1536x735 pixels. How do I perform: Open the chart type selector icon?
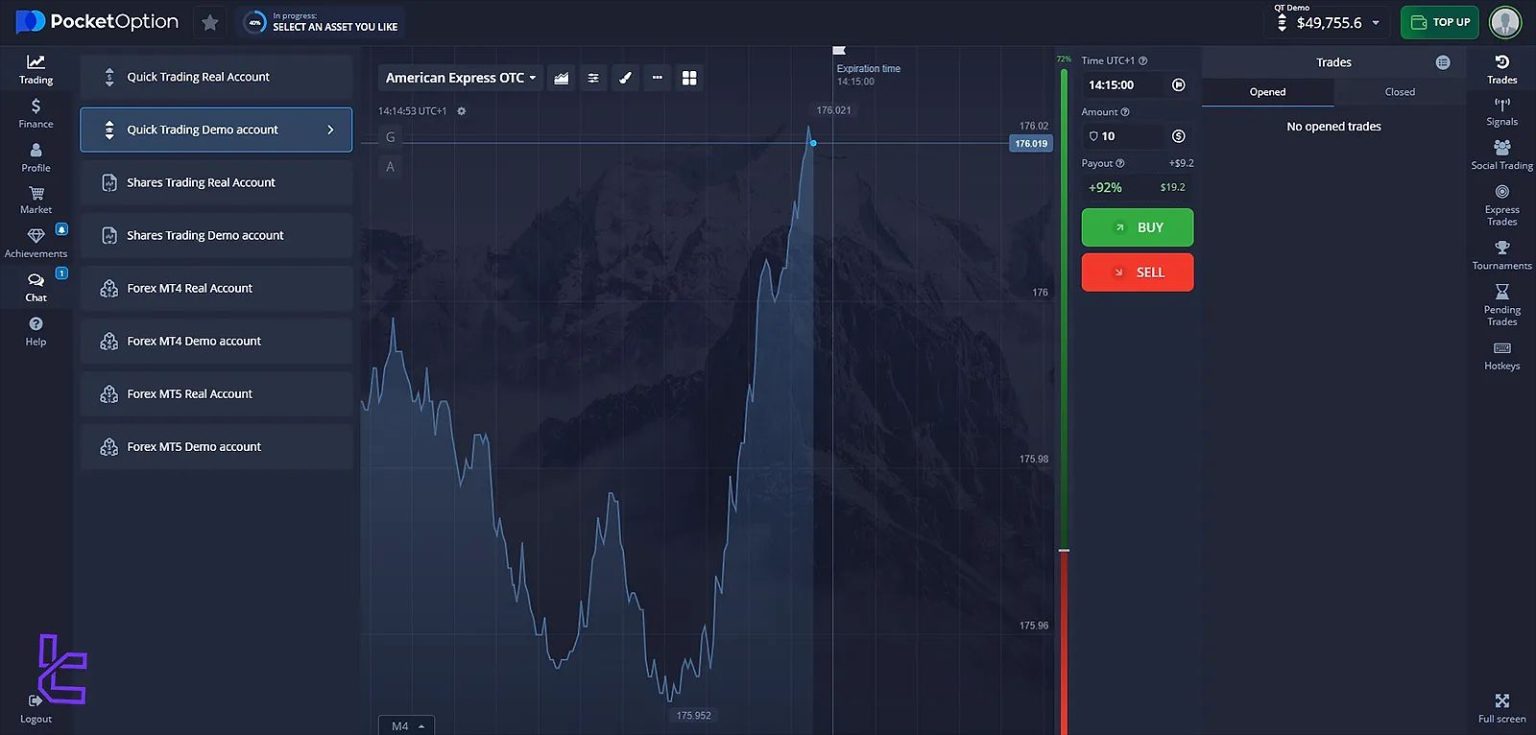[561, 77]
